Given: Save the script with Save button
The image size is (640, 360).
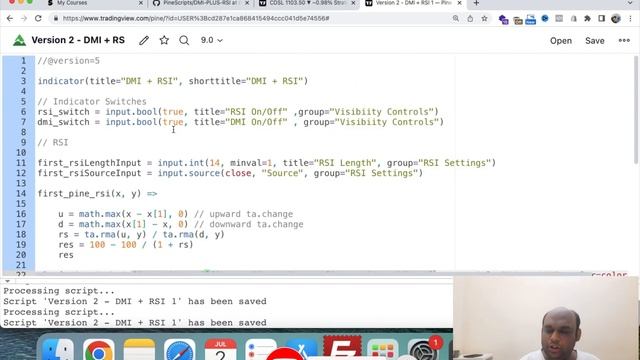Looking at the screenshot, I should tap(595, 40).
